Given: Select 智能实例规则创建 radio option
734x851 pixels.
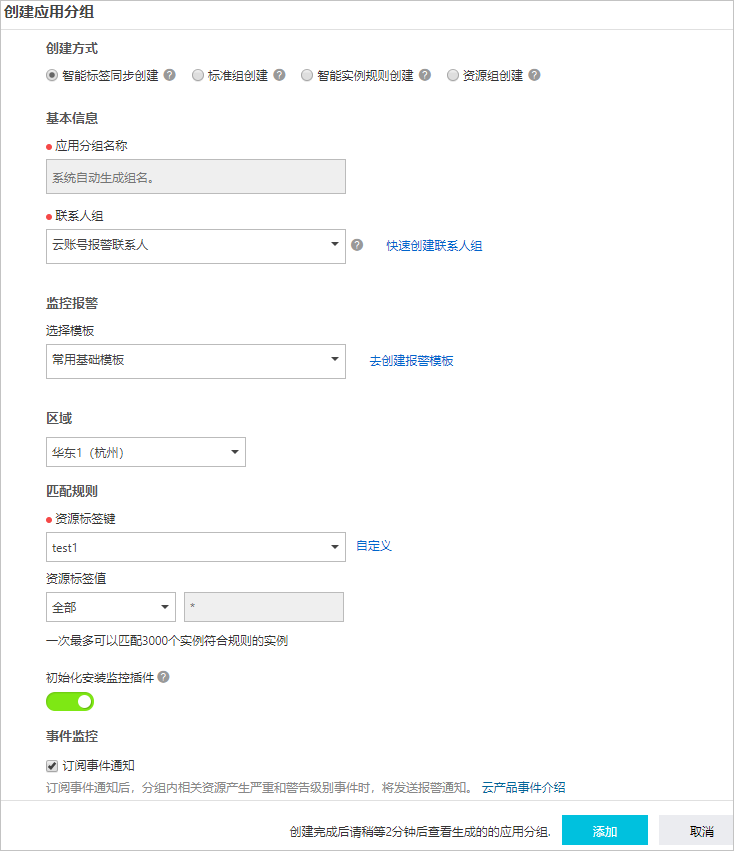Looking at the screenshot, I should point(307,75).
